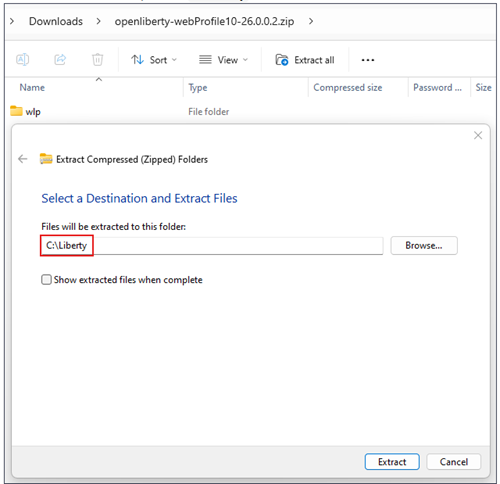Go back with the wizard arrow

(x=23, y=159)
